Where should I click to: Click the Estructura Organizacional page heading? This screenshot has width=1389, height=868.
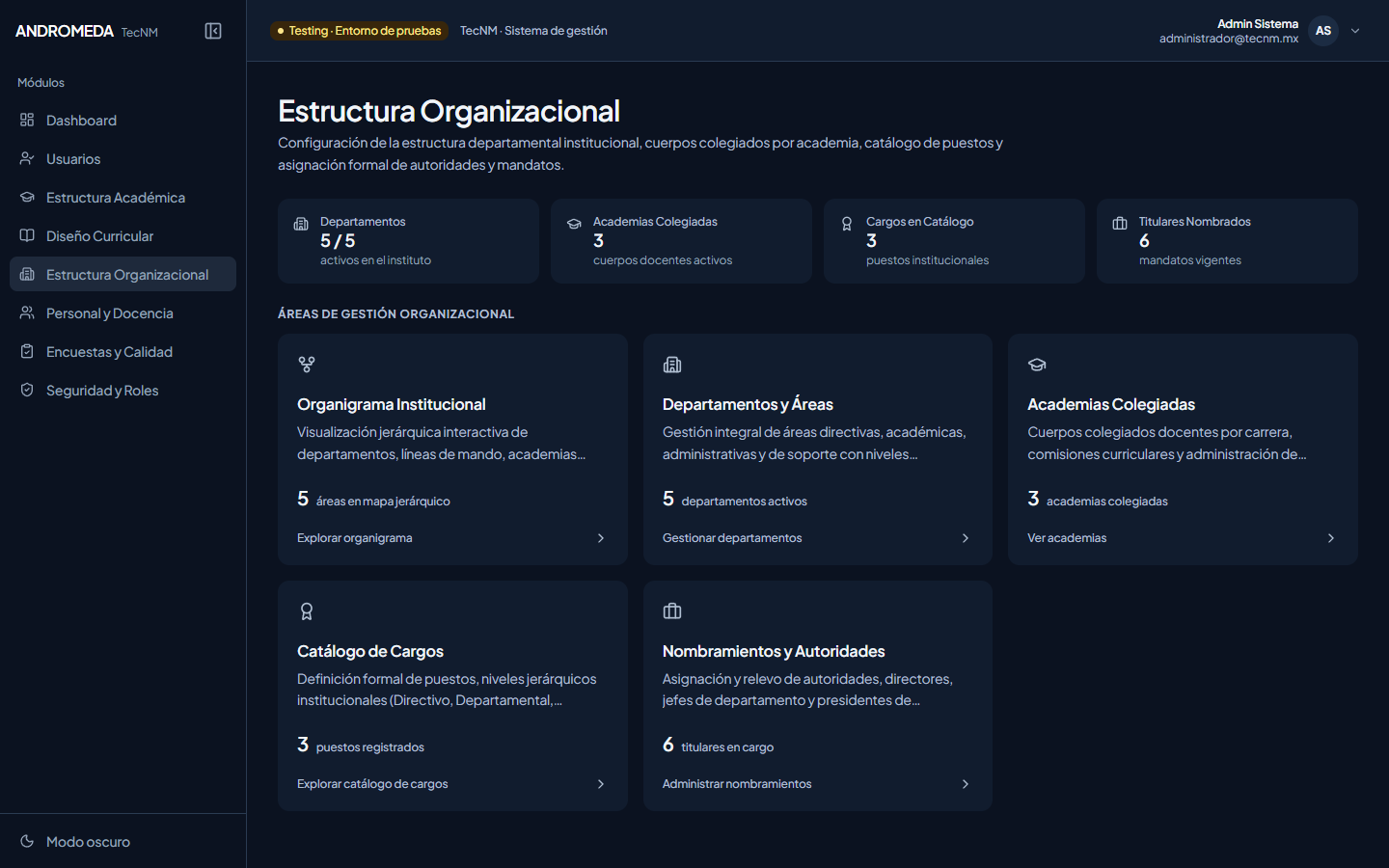(449, 111)
